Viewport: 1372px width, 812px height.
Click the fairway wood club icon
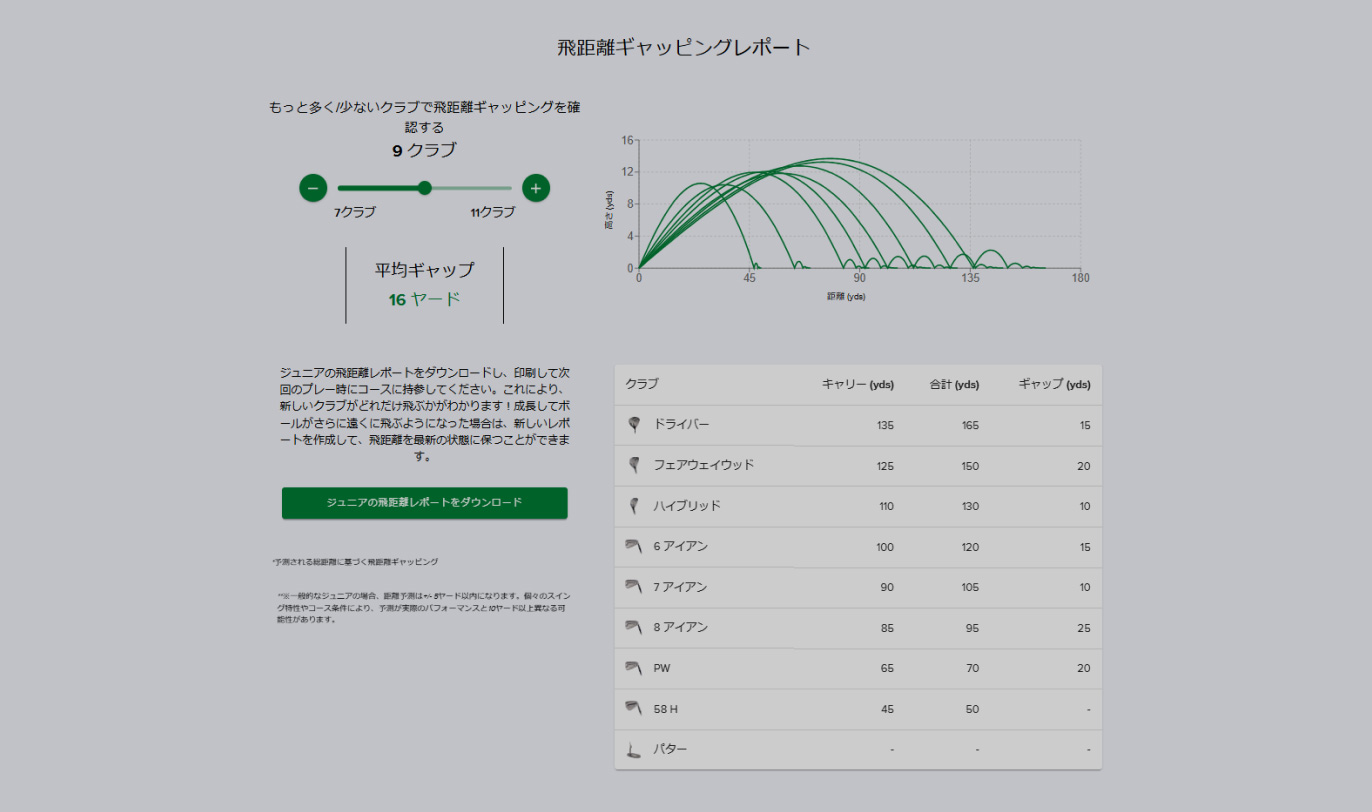[632, 465]
